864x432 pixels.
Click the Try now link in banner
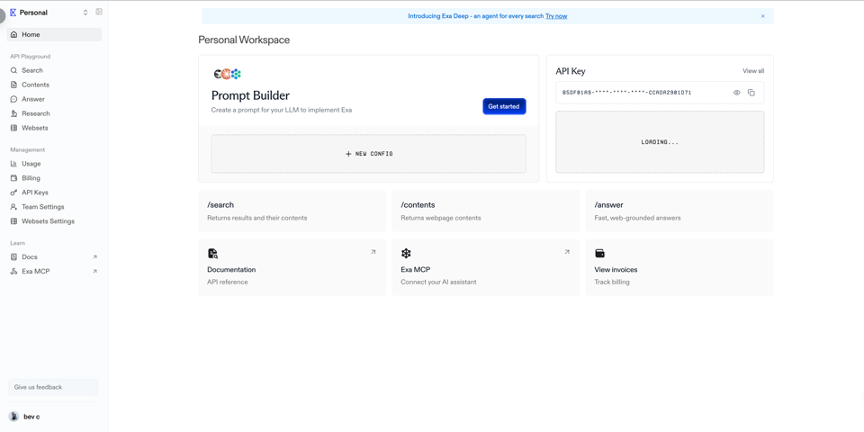click(556, 16)
